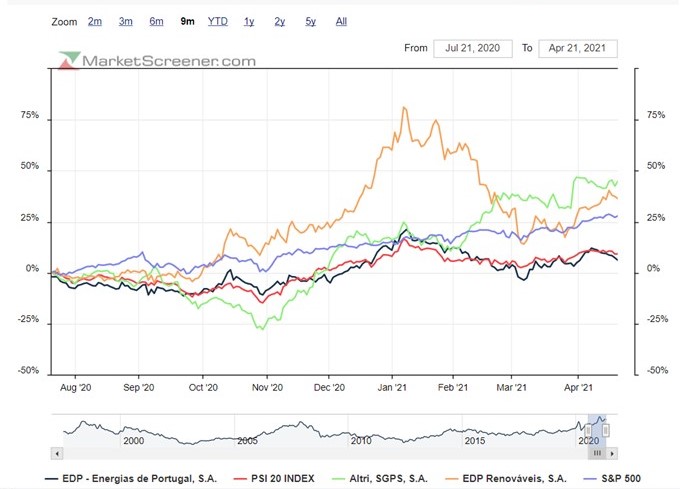Click the Mar '21 axis label
The width and height of the screenshot is (680, 489).
pyautogui.click(x=511, y=388)
